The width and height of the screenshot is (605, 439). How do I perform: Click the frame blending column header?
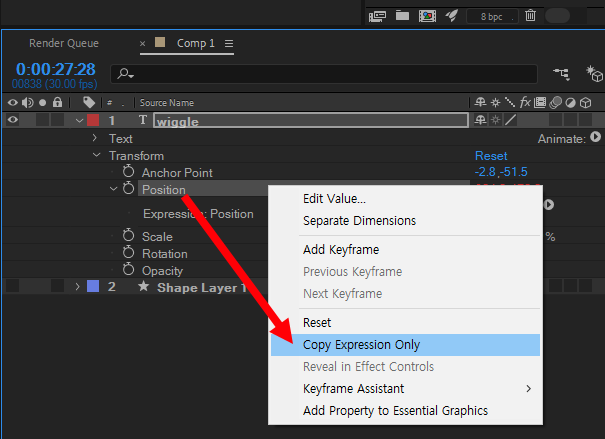(540, 102)
